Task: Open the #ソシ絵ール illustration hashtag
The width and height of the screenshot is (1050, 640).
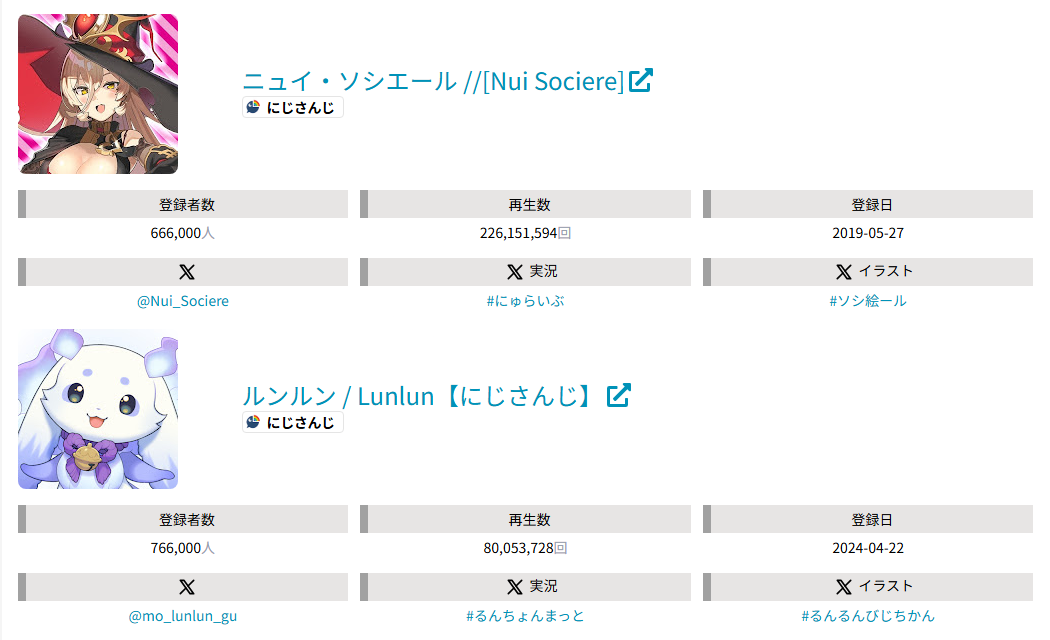Action: (x=868, y=301)
